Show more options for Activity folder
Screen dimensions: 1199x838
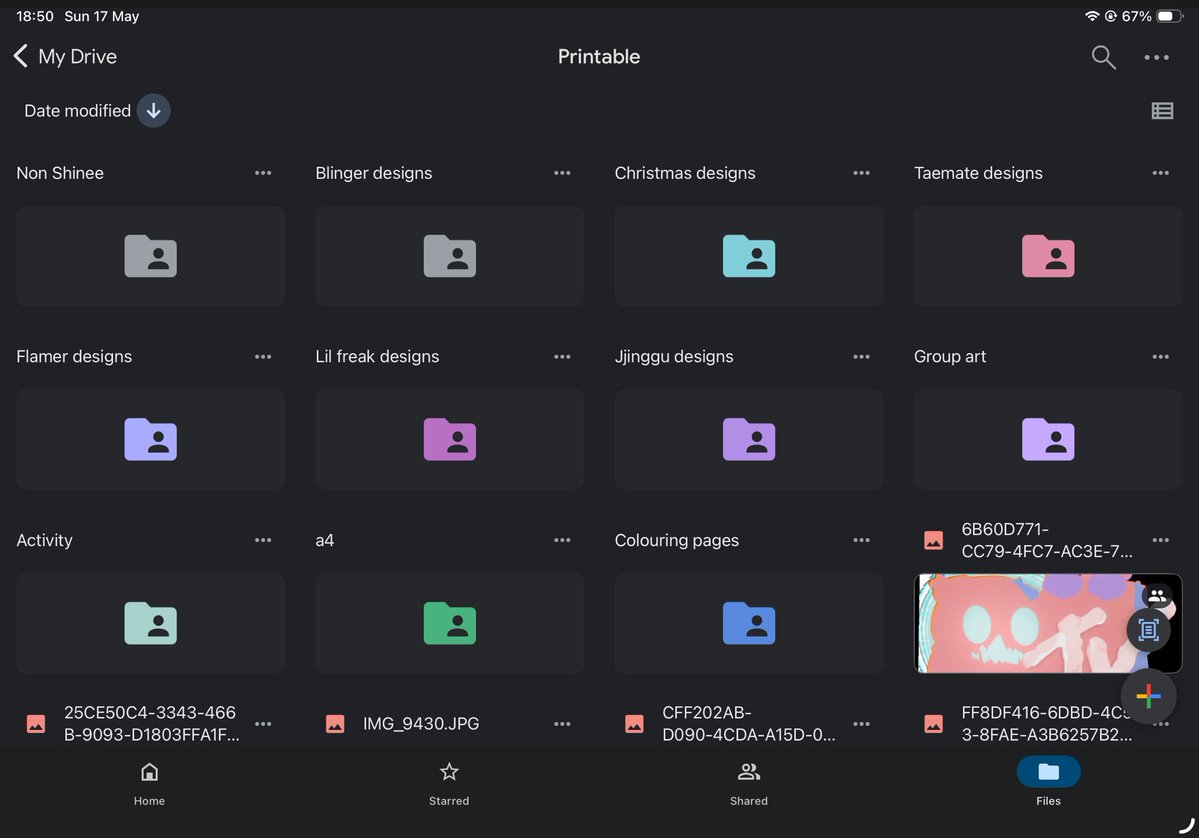[263, 540]
